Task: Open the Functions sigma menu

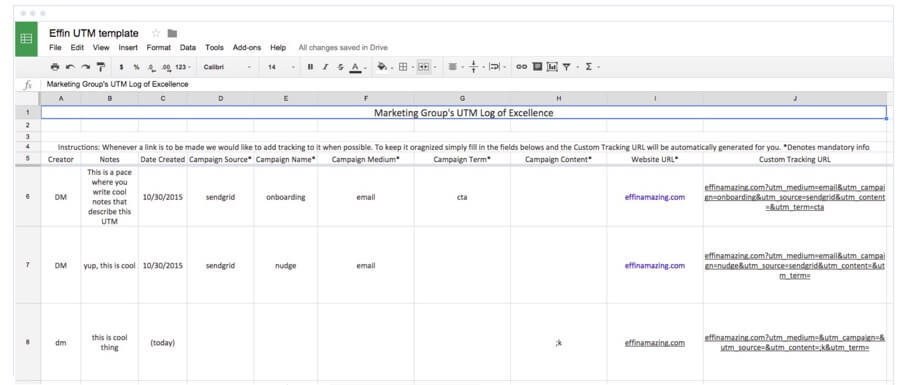Action: [x=590, y=67]
